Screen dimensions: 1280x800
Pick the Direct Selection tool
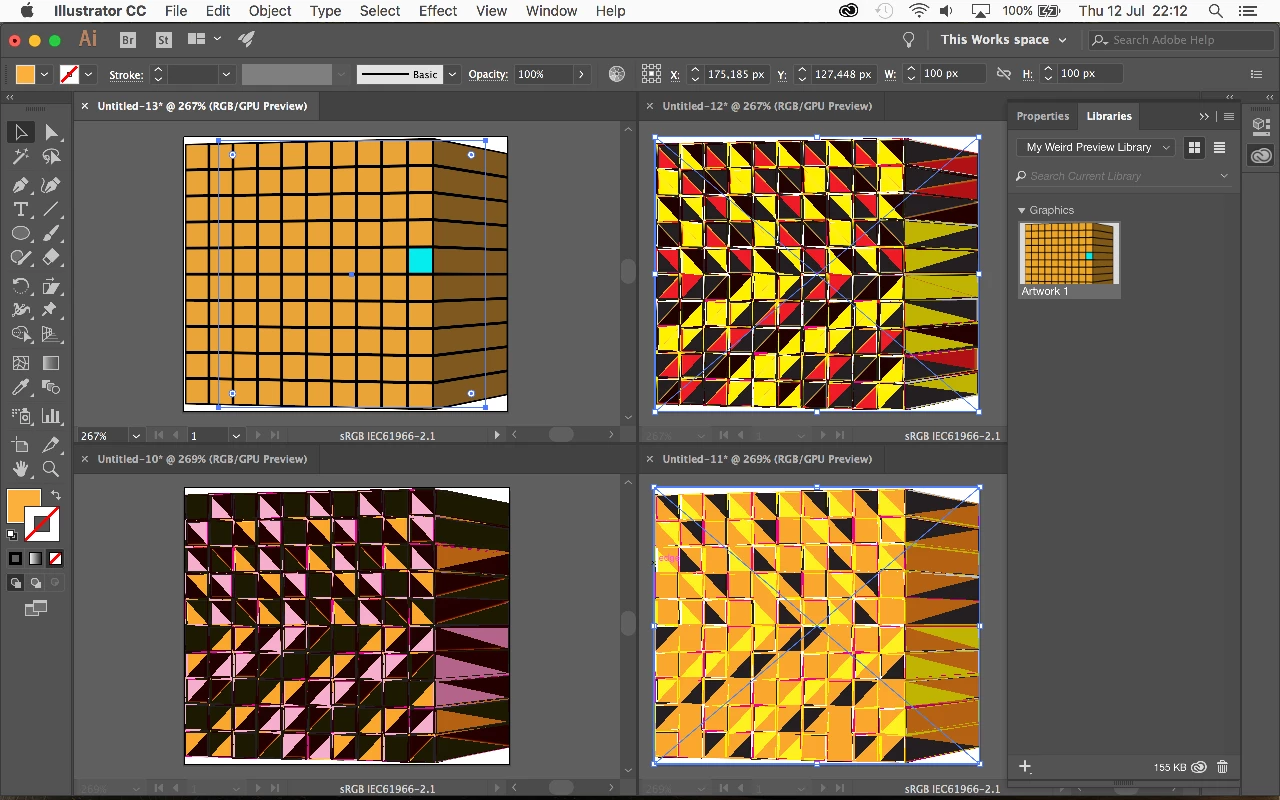[51, 132]
